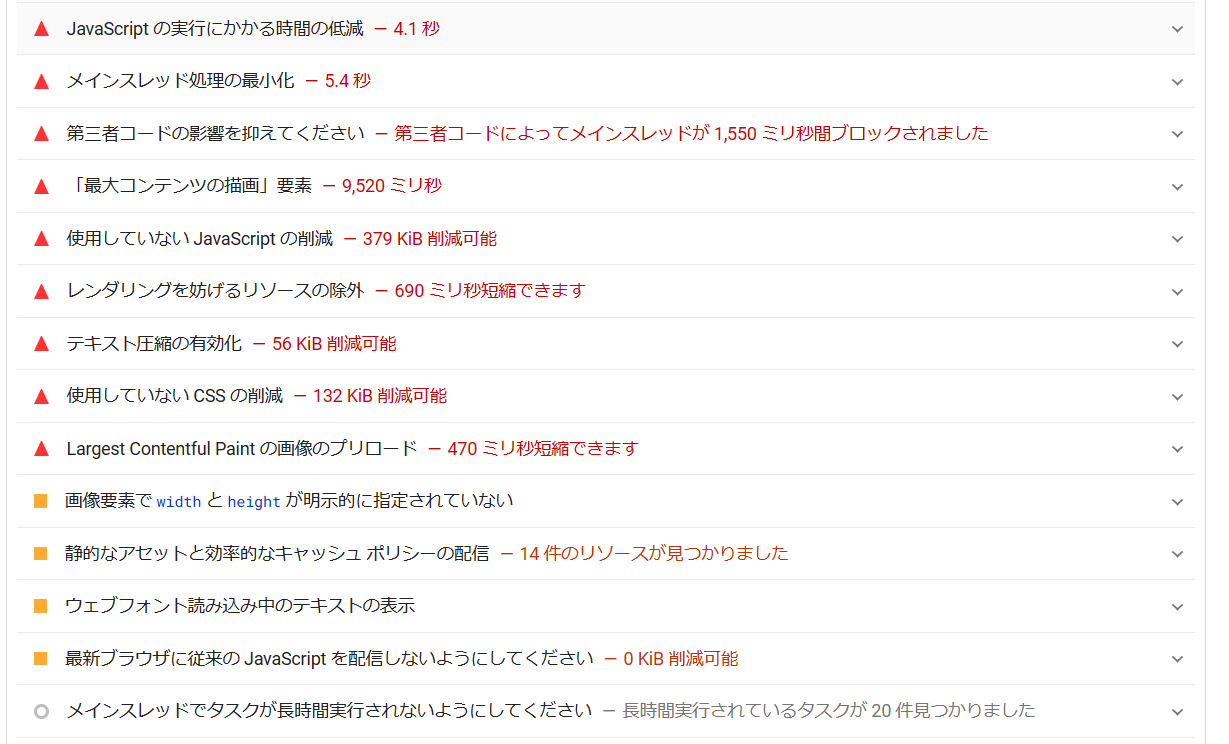Click 第三者コードによってメインスレッドが 1,550 ミリ秒間ブロック text

coord(691,133)
